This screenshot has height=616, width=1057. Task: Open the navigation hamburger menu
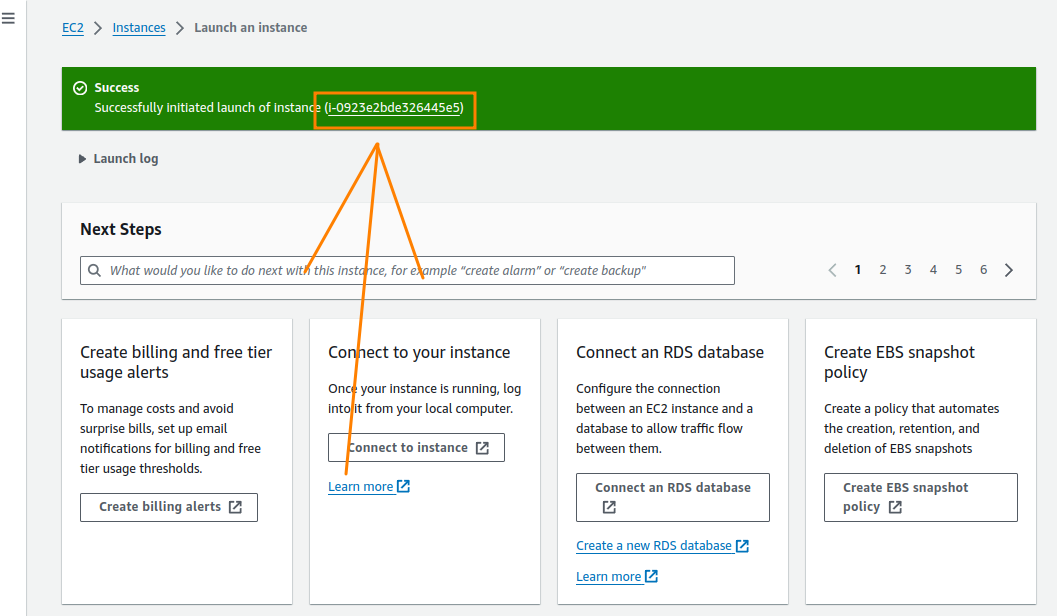9,17
